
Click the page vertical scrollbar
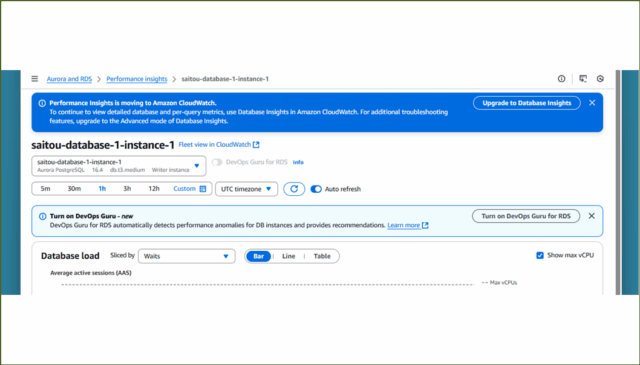(x=618, y=182)
